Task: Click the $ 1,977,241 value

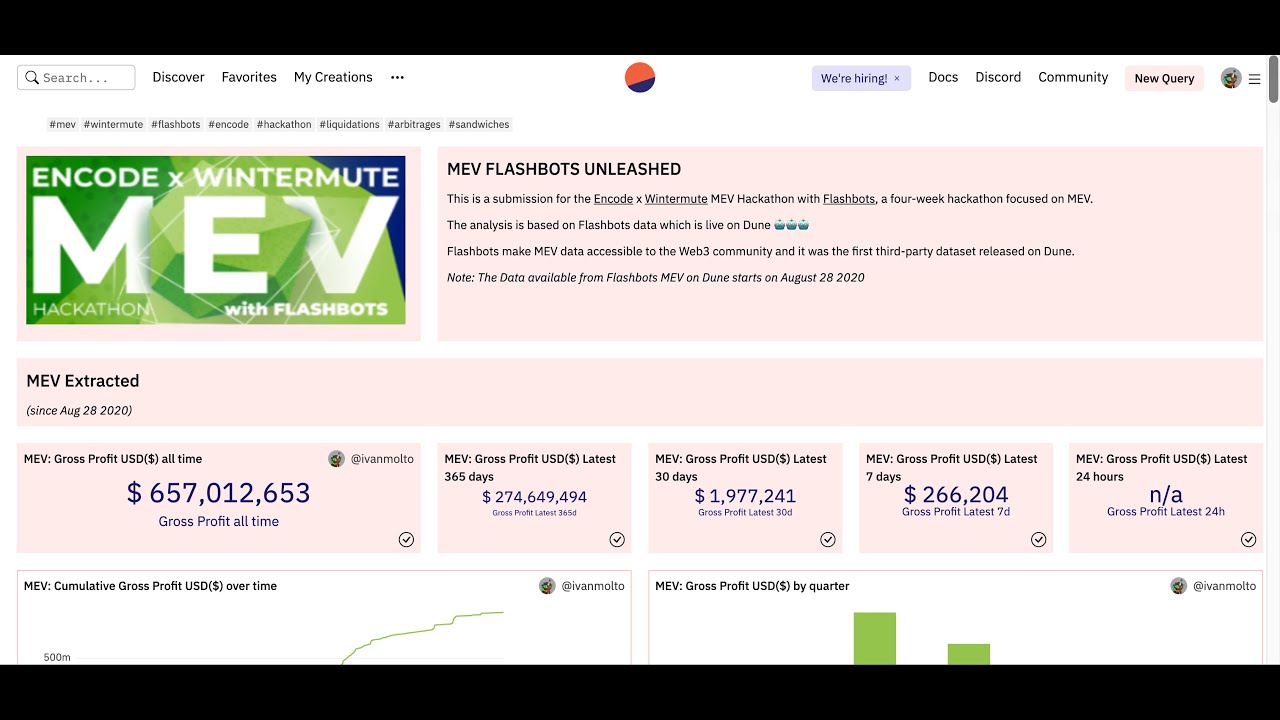Action: [x=745, y=496]
